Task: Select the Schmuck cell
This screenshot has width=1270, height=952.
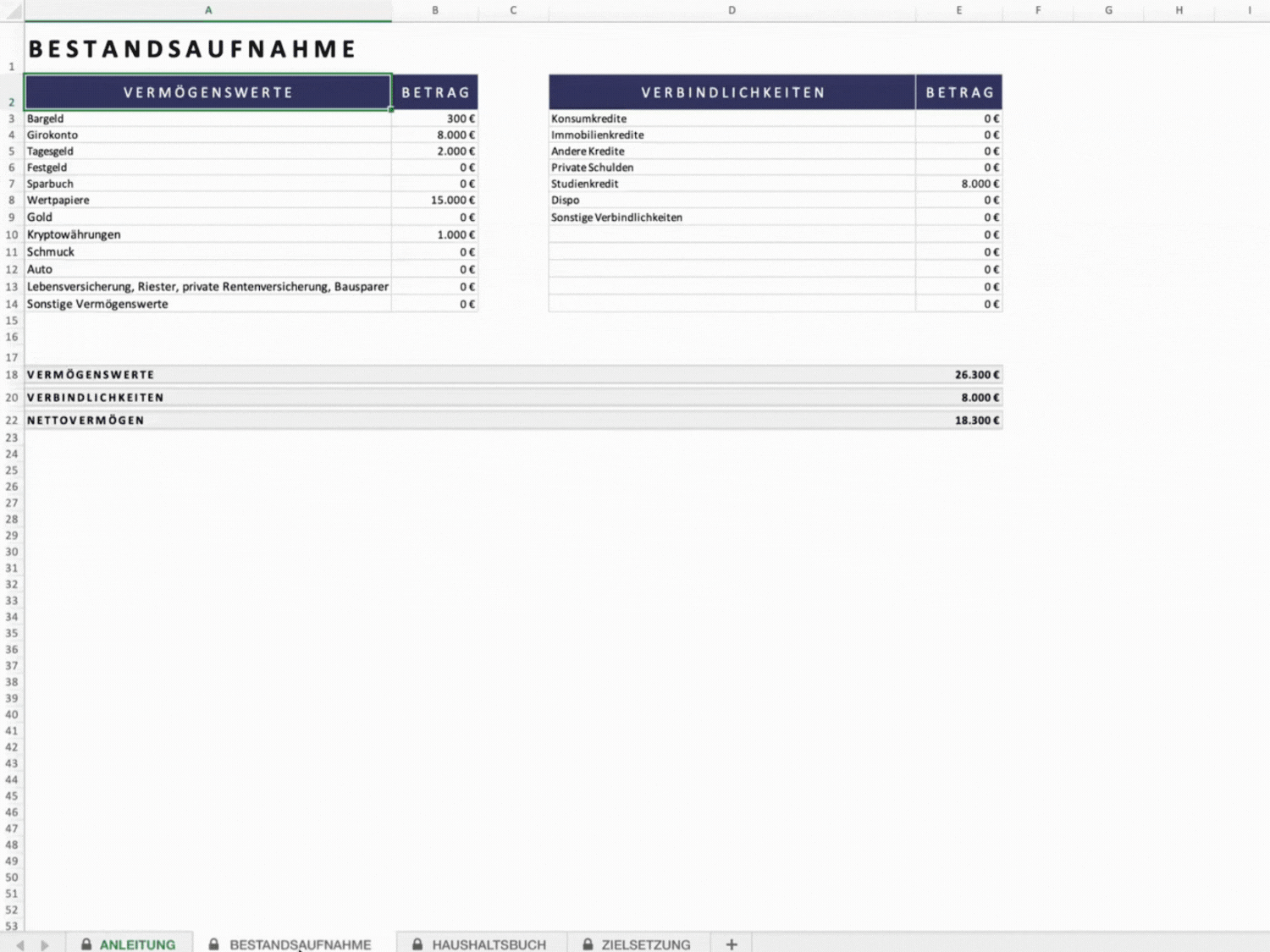Action: [x=208, y=252]
